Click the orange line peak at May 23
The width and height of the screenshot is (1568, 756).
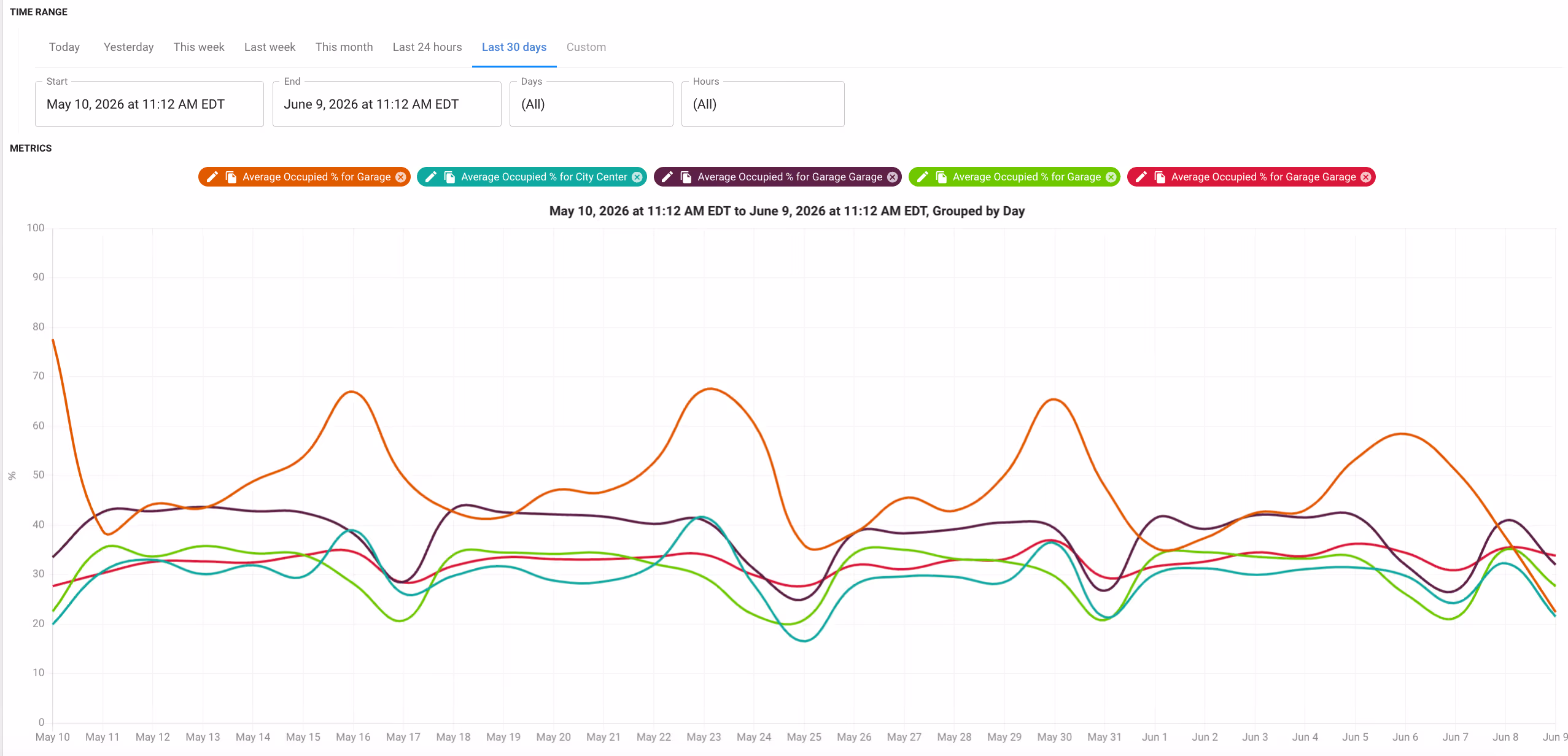click(710, 388)
